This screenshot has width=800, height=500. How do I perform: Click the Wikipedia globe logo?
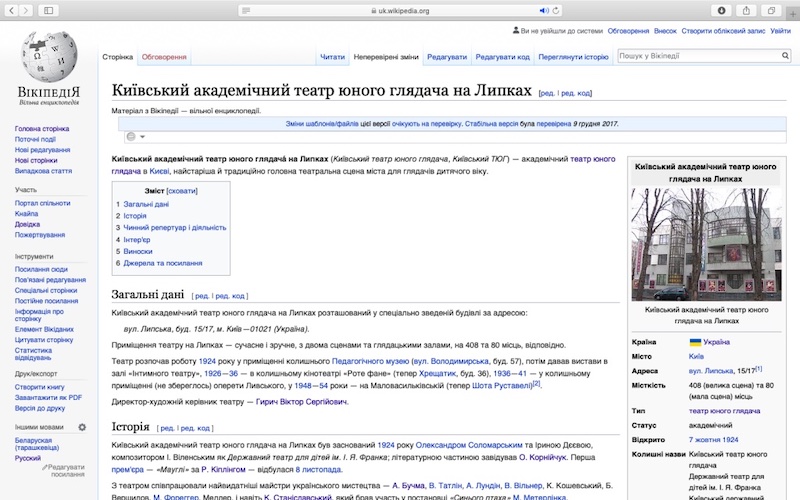[49, 57]
